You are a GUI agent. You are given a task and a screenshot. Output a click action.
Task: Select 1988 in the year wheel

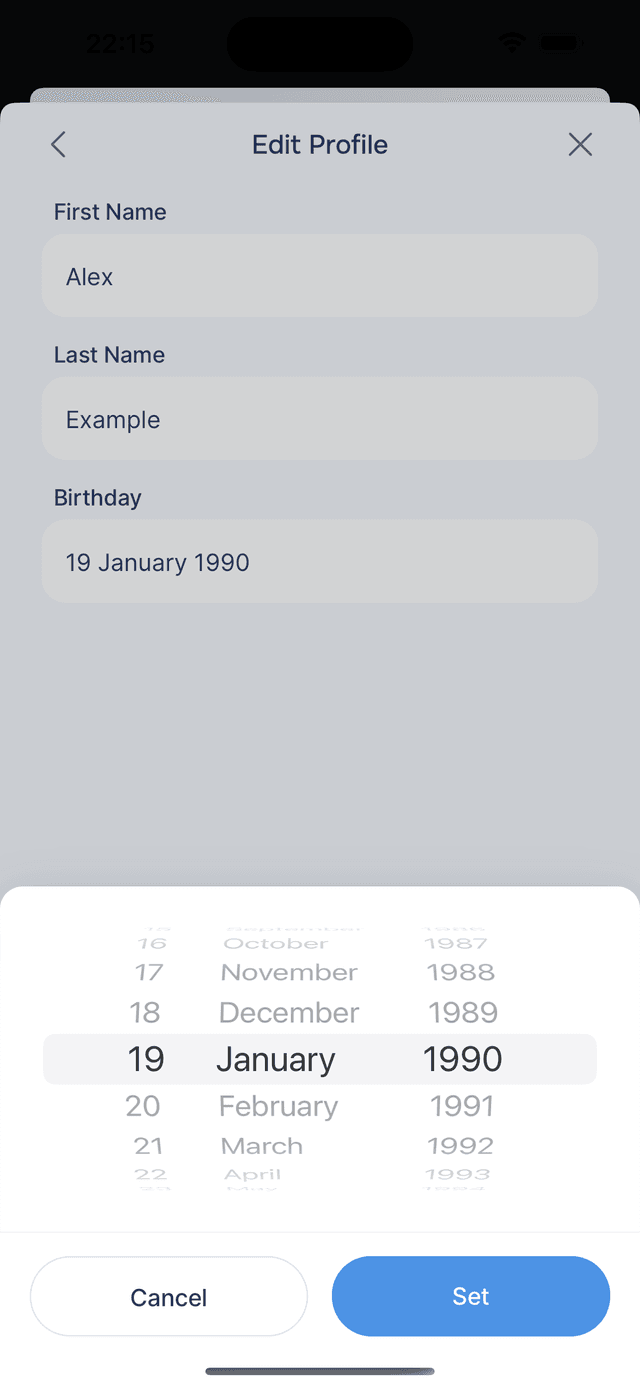point(462,971)
